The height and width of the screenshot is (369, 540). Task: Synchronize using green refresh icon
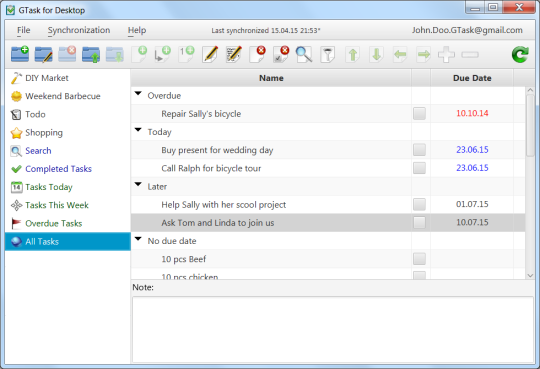click(520, 54)
